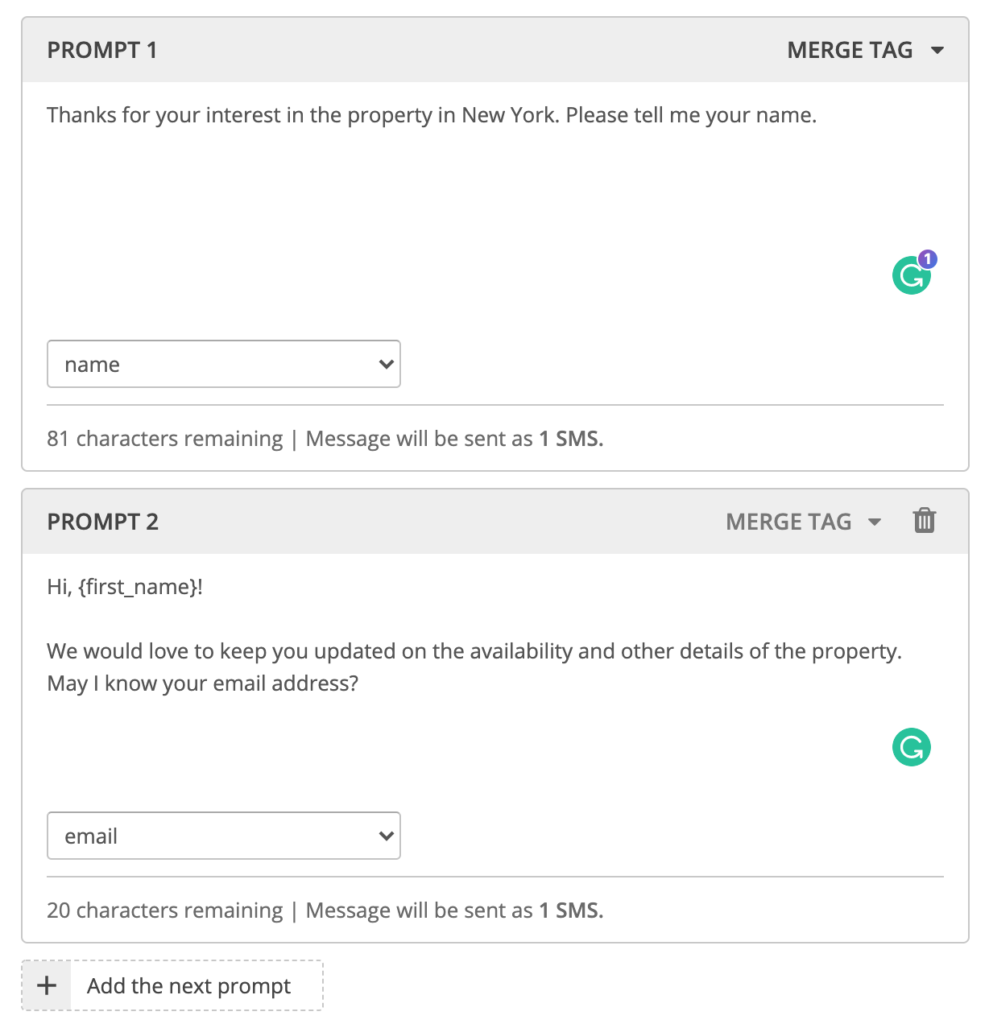This screenshot has height=1024, width=989.
Task: Click the {first_name} merge tag text
Action: point(138,586)
